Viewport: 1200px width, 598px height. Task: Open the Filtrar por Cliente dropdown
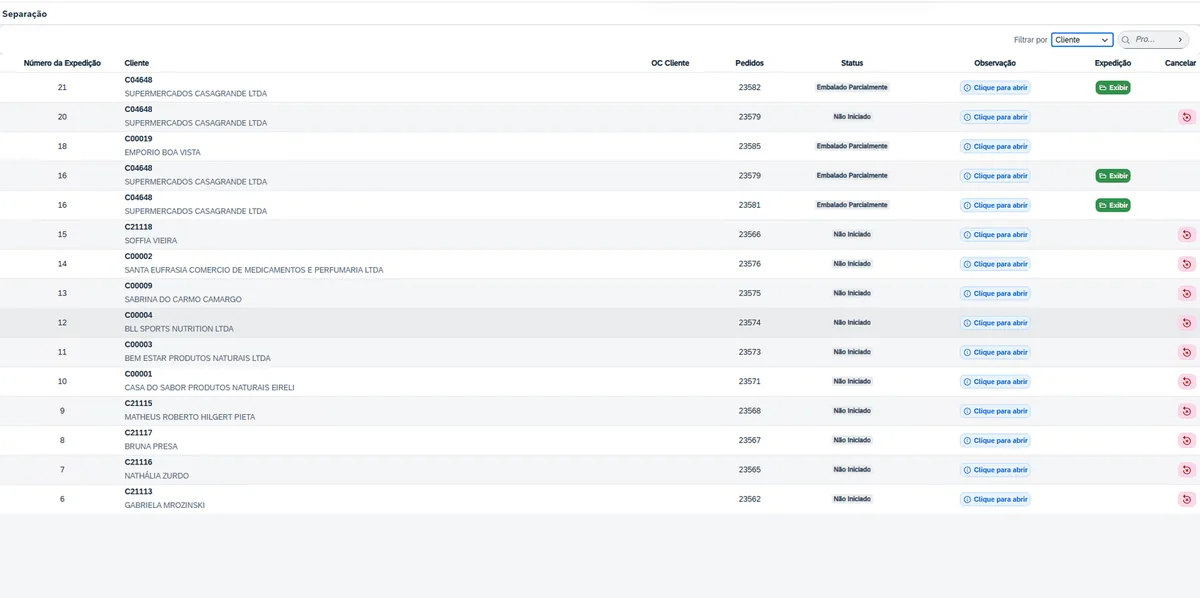tap(1082, 40)
